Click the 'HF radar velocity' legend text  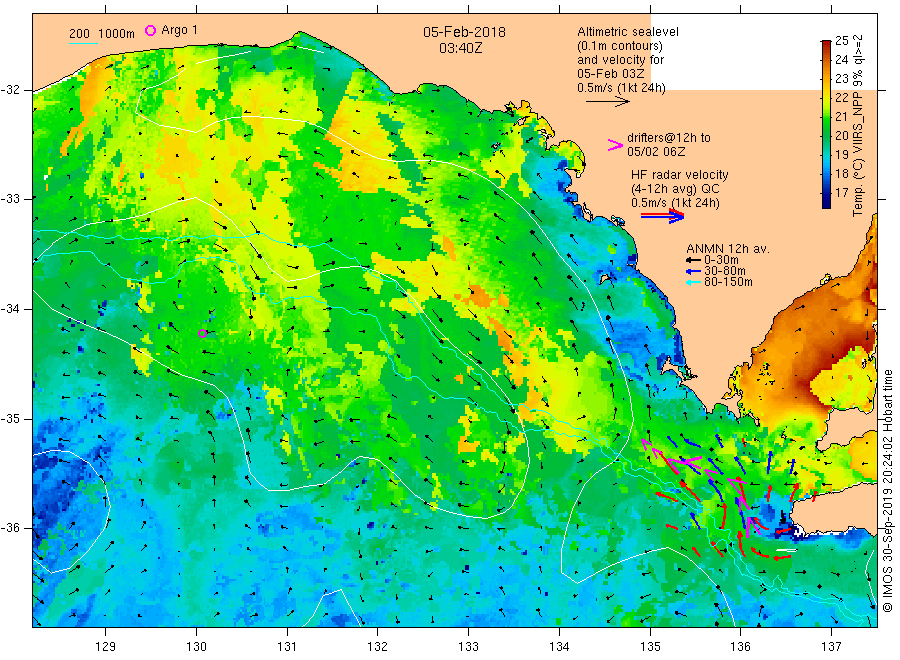[x=680, y=175]
